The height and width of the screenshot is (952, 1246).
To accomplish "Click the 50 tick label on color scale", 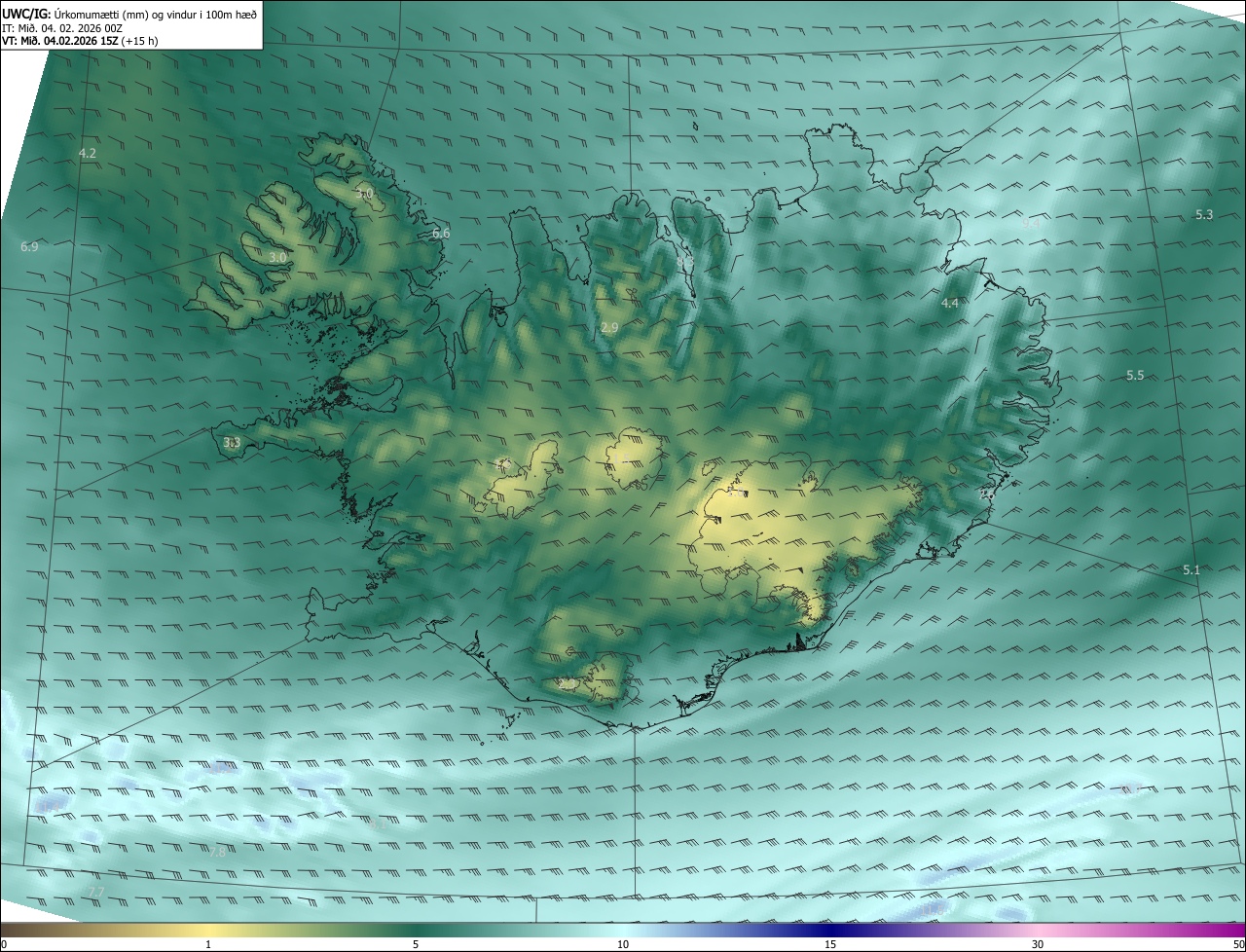I will click(1237, 944).
